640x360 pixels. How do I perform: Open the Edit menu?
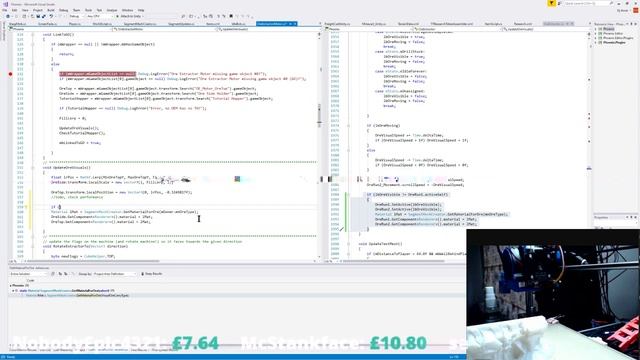coord(14,10)
